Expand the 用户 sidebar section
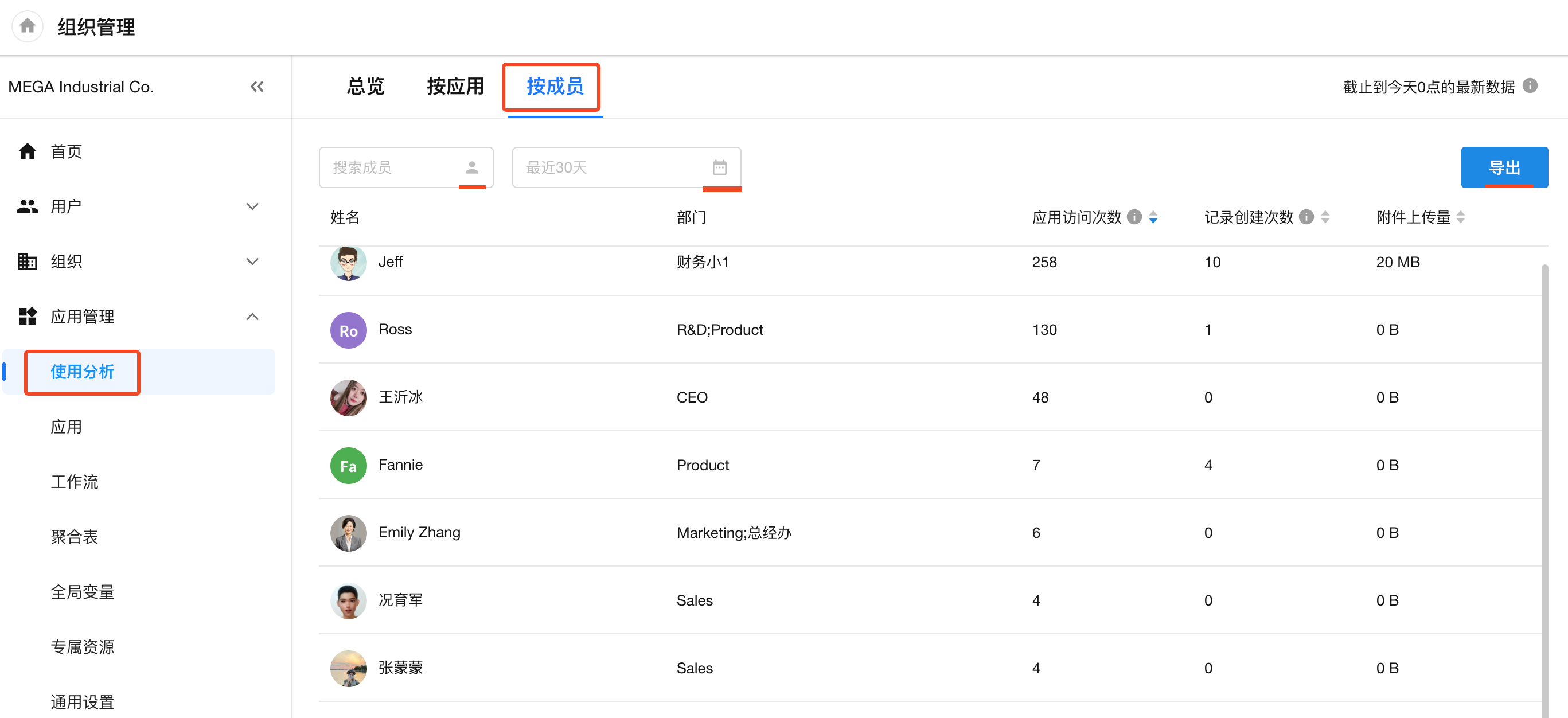Screen dimensions: 1568x718 coord(252,206)
